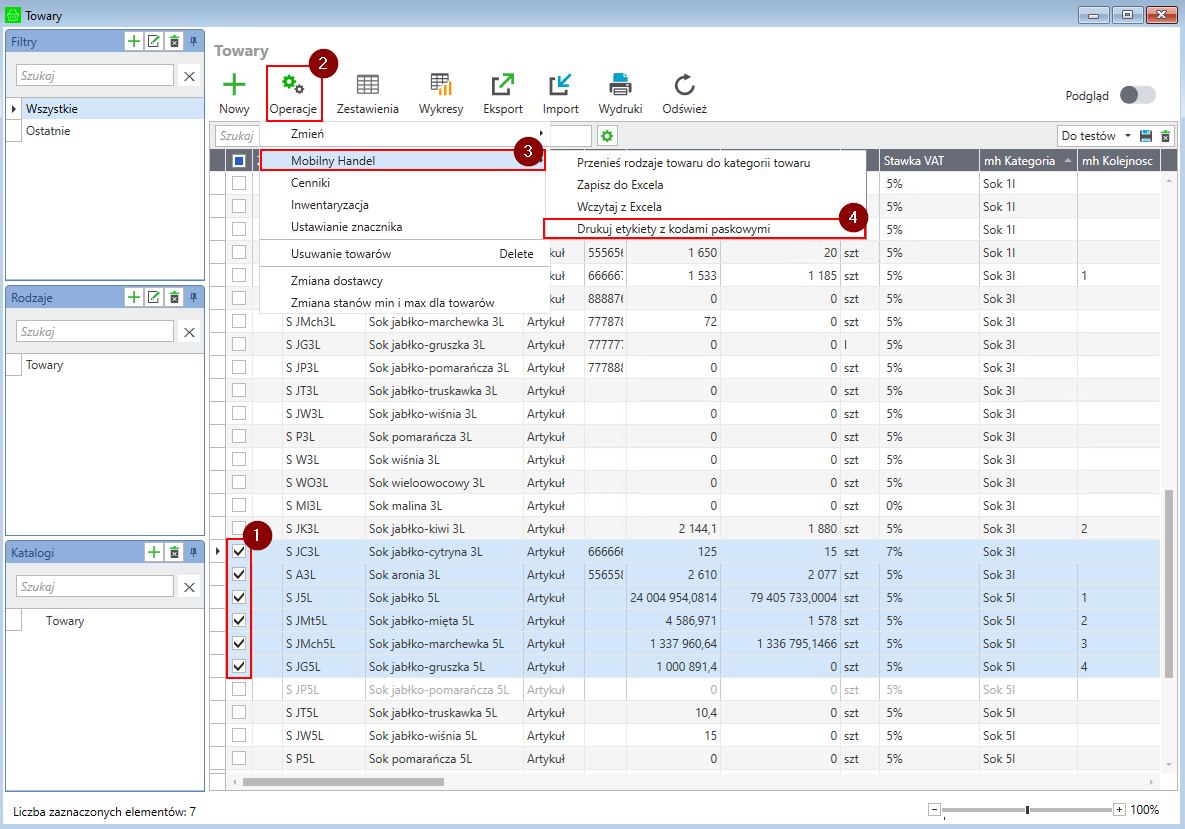
Task: Open the Wykresy charts icon
Action: 441,86
